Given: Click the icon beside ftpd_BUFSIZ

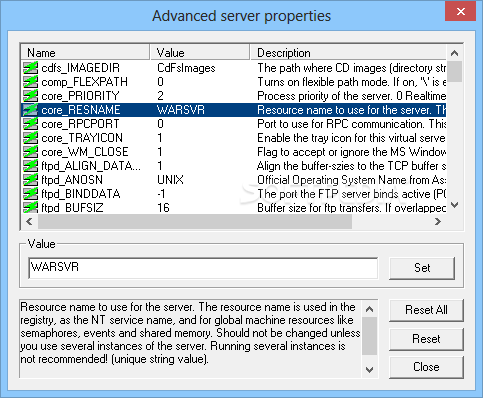Looking at the screenshot, I should tap(30, 208).
